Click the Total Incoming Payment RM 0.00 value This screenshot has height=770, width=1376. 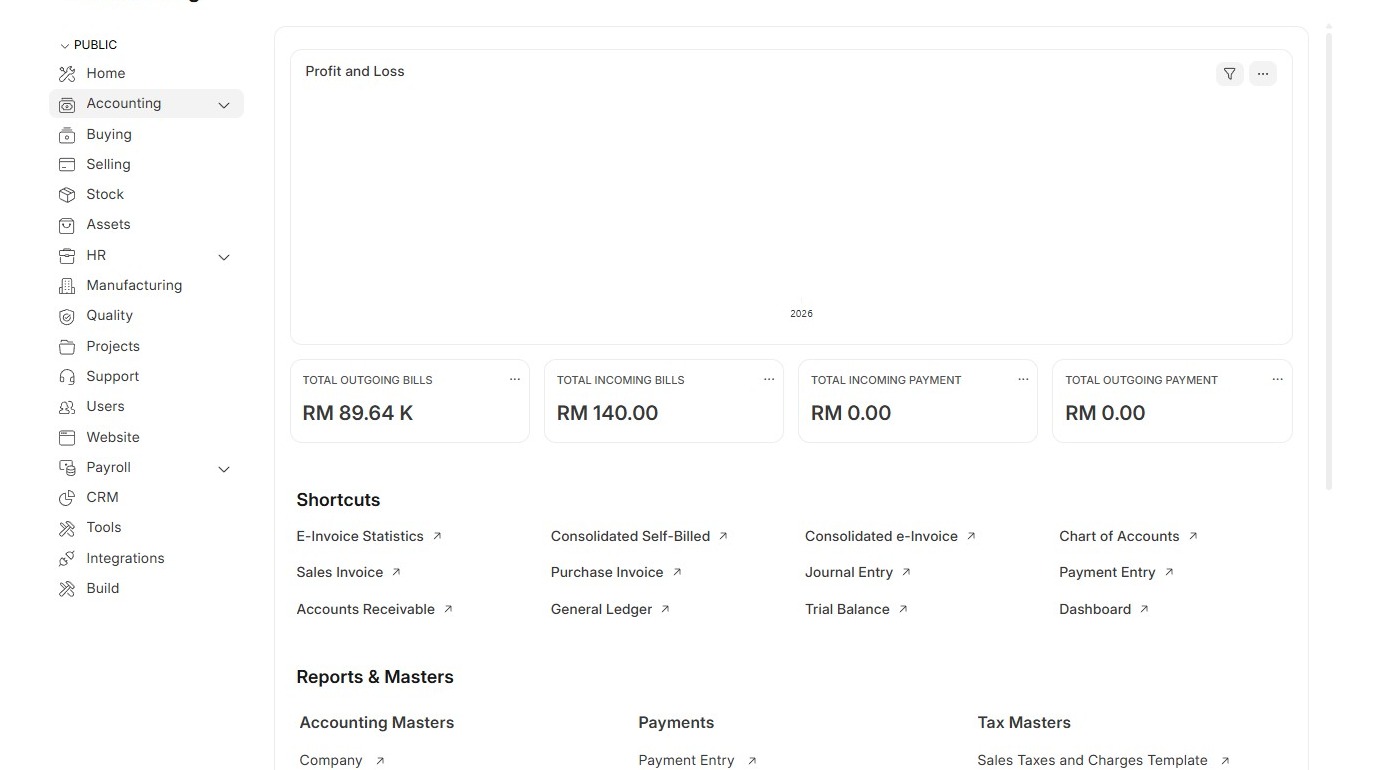(x=850, y=414)
